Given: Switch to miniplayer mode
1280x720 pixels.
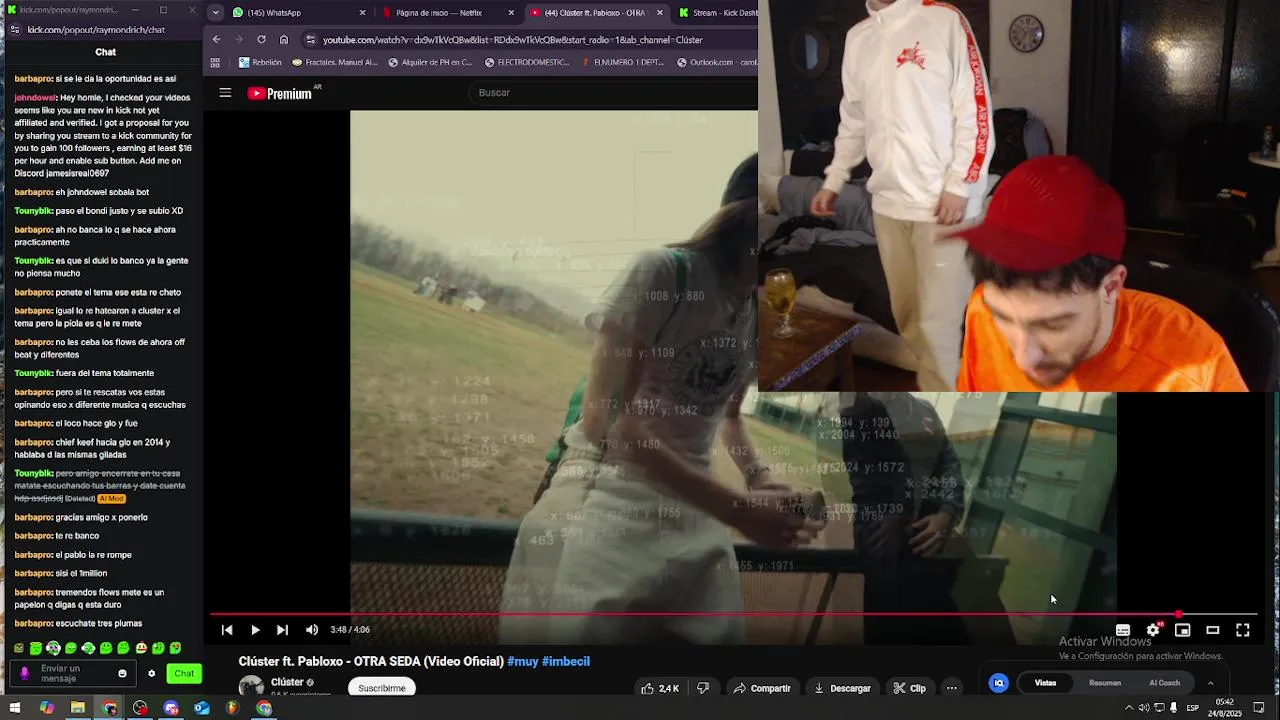Looking at the screenshot, I should click(x=1182, y=630).
